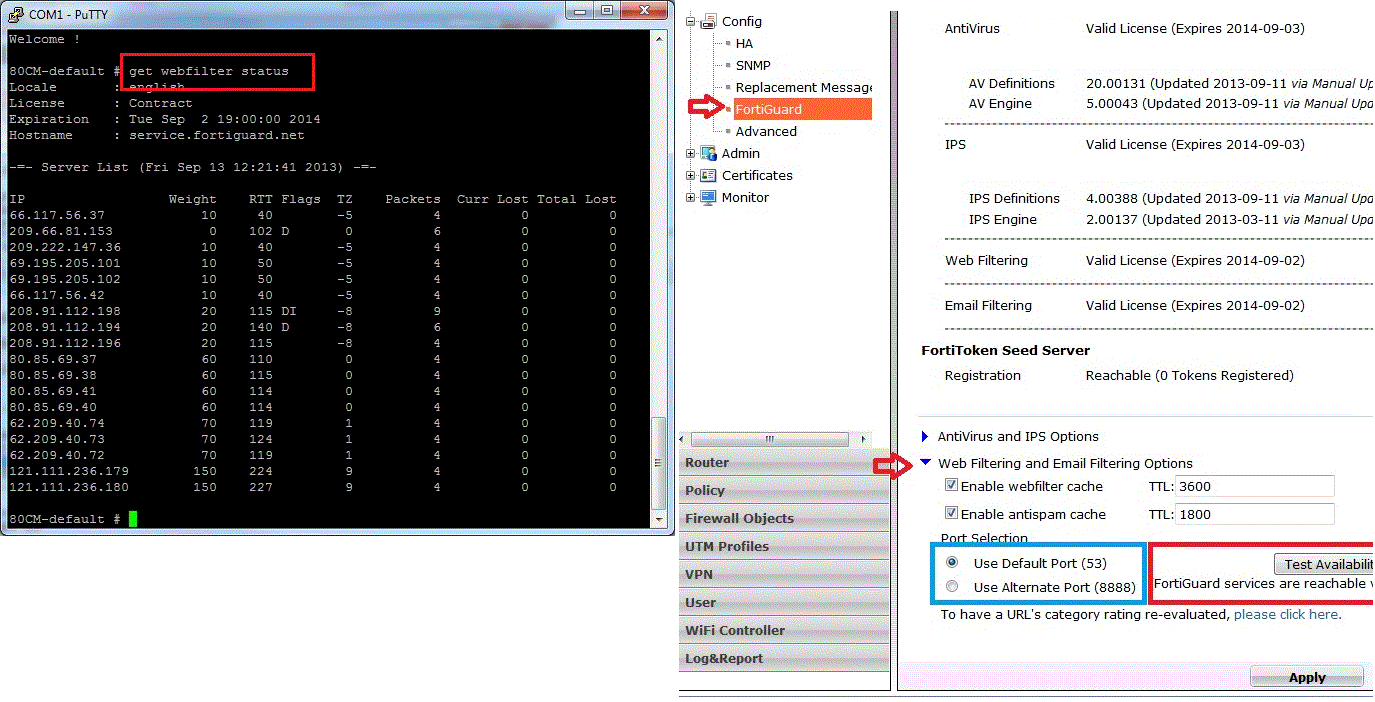Open the VPN menu section
This screenshot has height=702, width=1375.
[x=784, y=574]
